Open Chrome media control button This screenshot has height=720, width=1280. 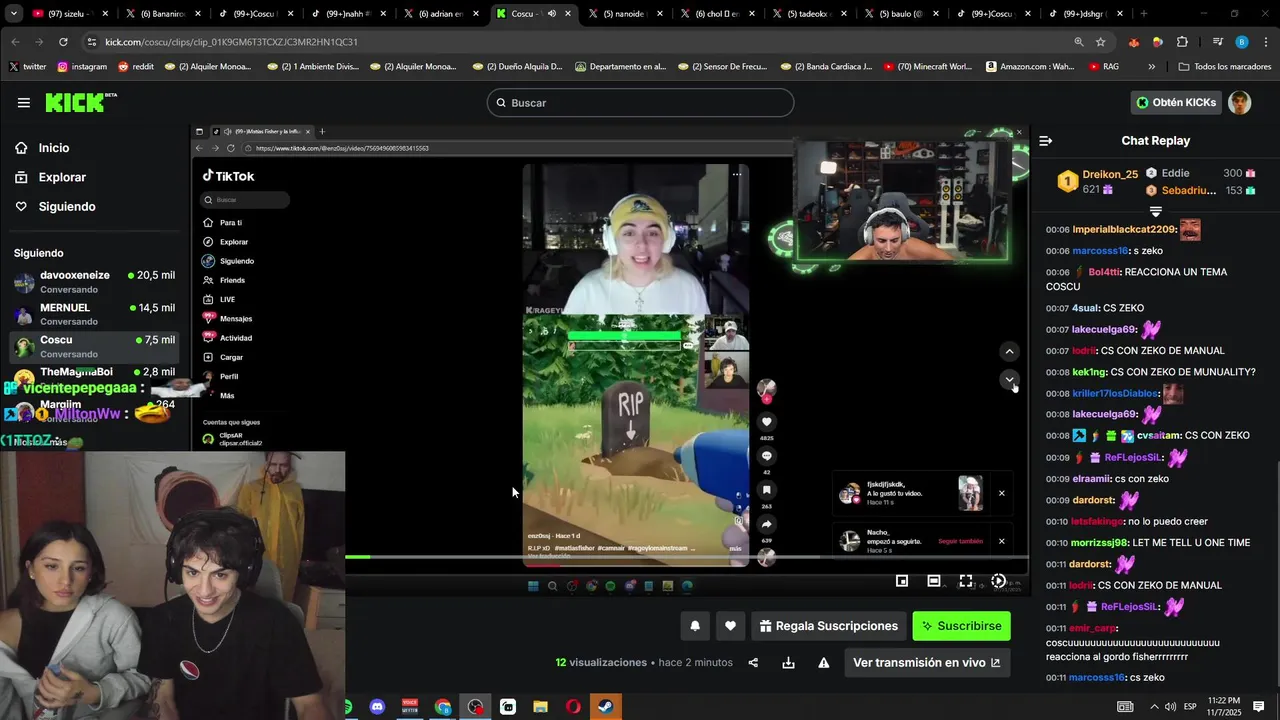click(1217, 42)
